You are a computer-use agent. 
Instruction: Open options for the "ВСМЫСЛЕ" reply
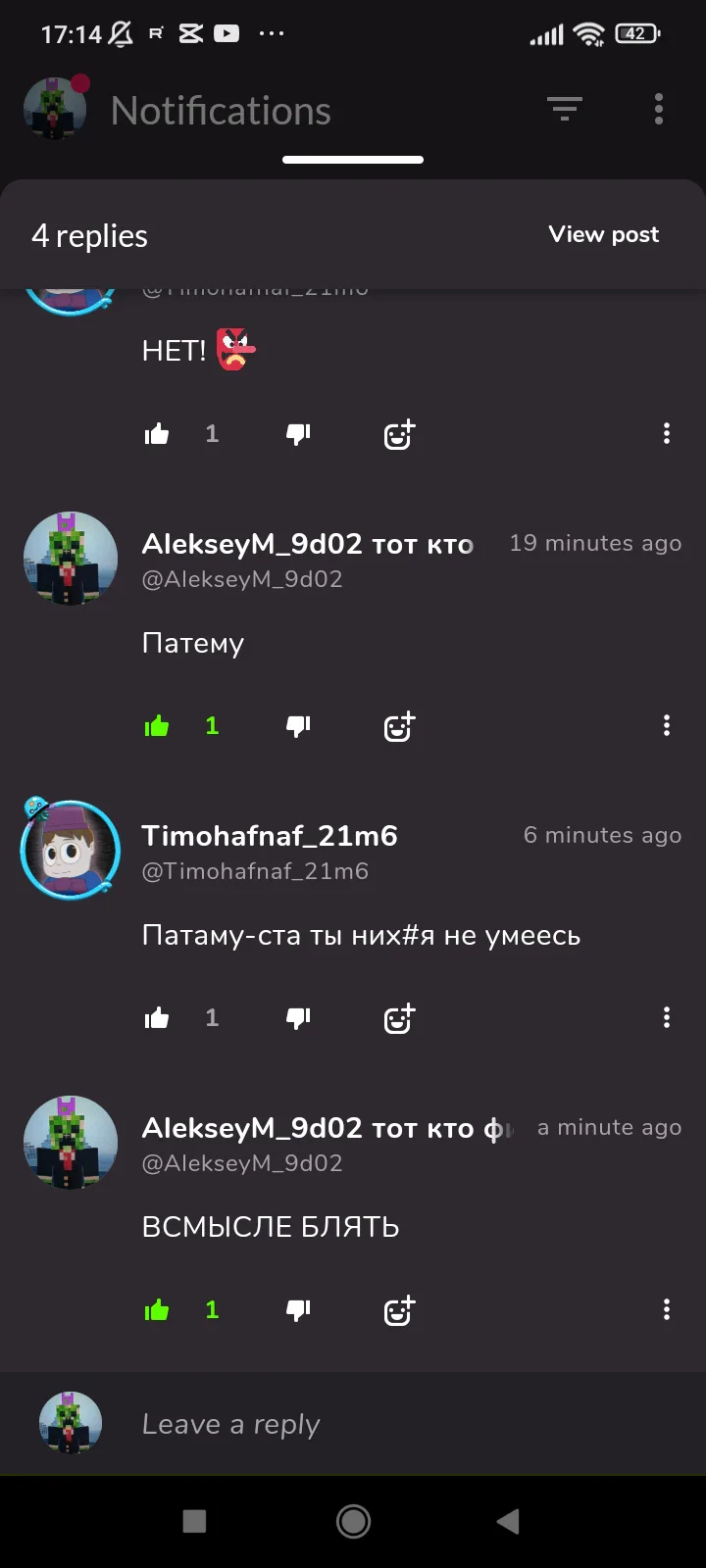[667, 1309]
